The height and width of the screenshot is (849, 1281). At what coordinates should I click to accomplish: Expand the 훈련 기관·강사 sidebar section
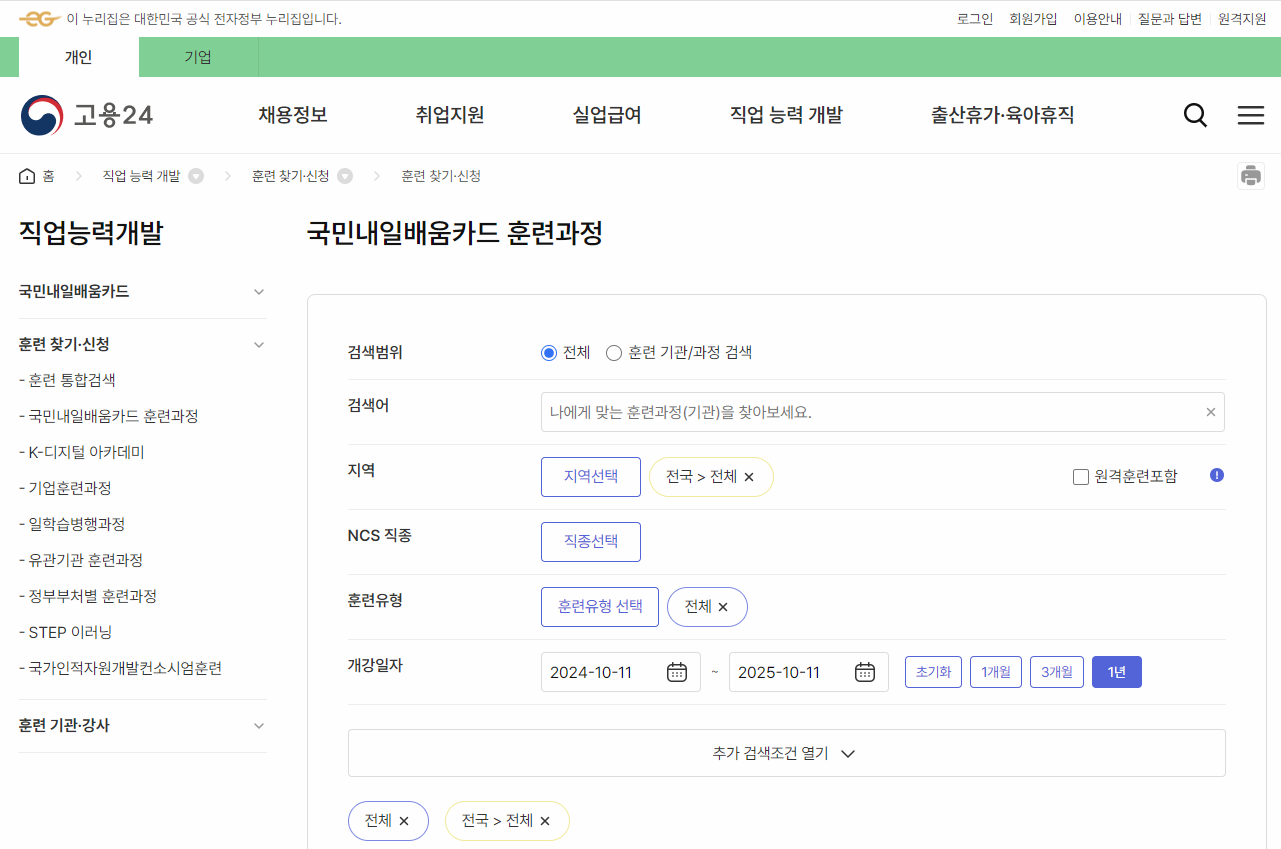coord(258,726)
